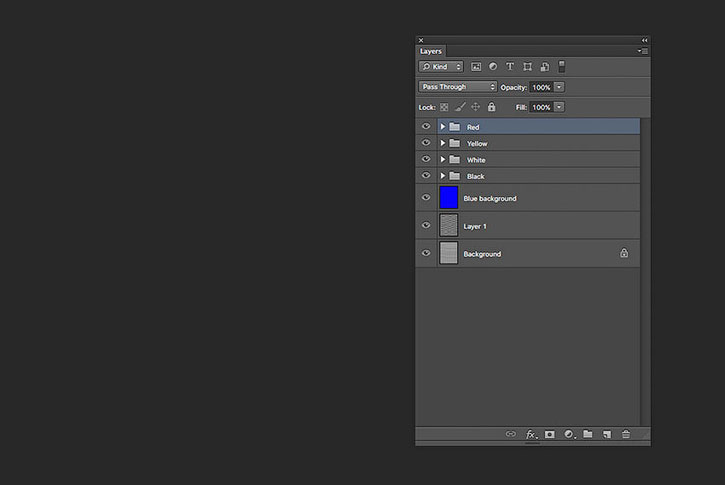Lock position move icon
This screenshot has width=725, height=485.
click(x=475, y=107)
